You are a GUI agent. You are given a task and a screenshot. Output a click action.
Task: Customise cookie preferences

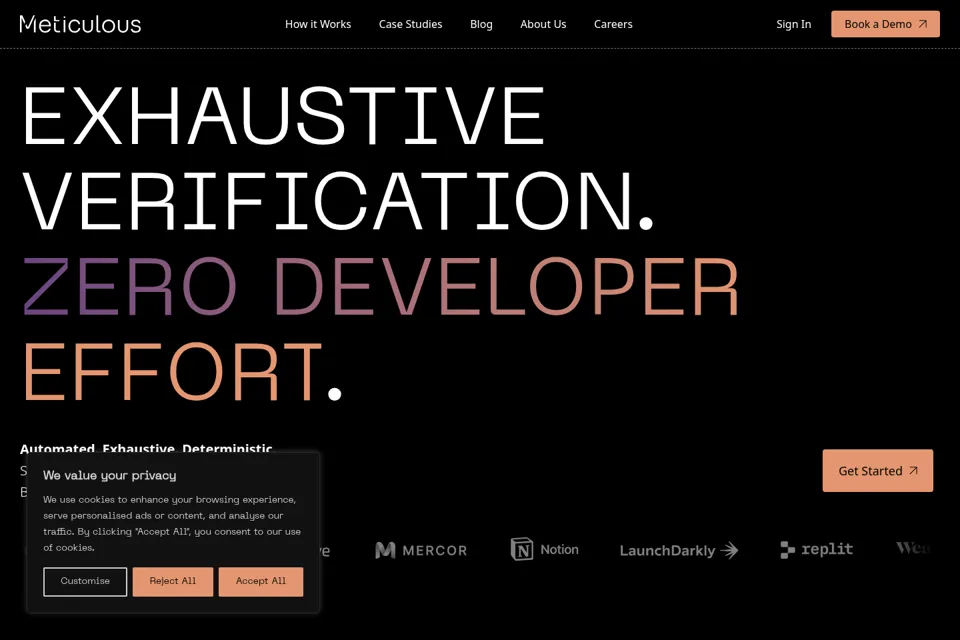85,581
